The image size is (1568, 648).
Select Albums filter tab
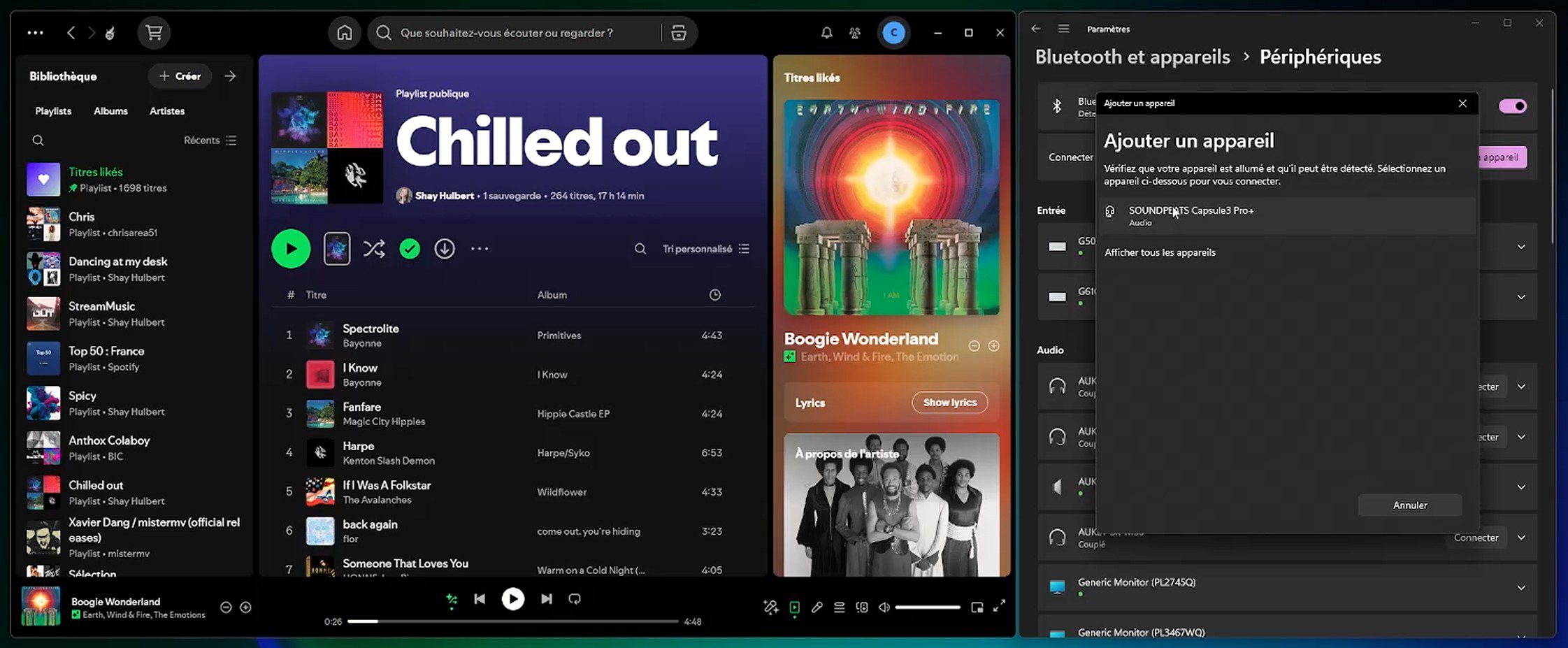[x=110, y=110]
